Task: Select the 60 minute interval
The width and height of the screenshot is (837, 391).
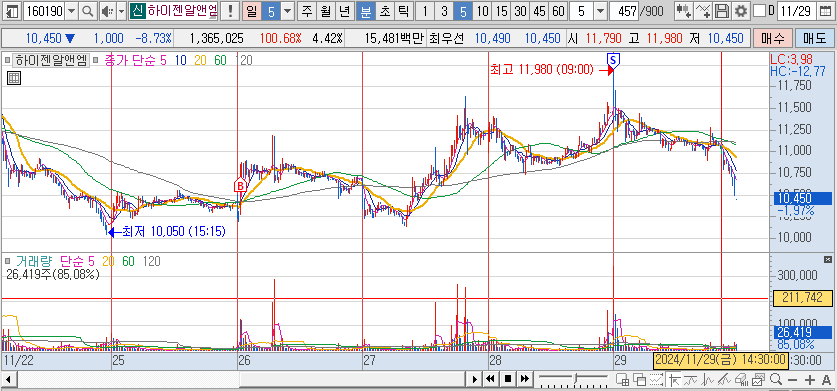Action: [x=558, y=11]
